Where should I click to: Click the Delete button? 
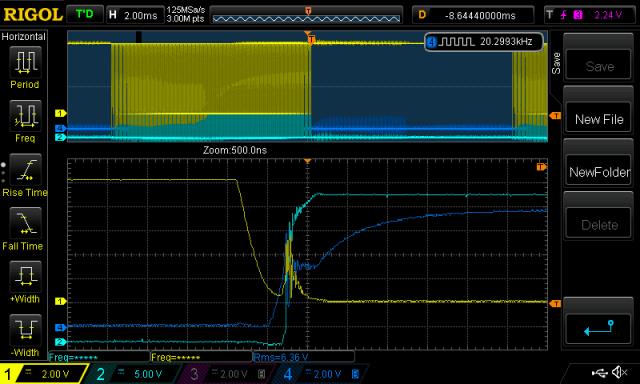tap(599, 225)
